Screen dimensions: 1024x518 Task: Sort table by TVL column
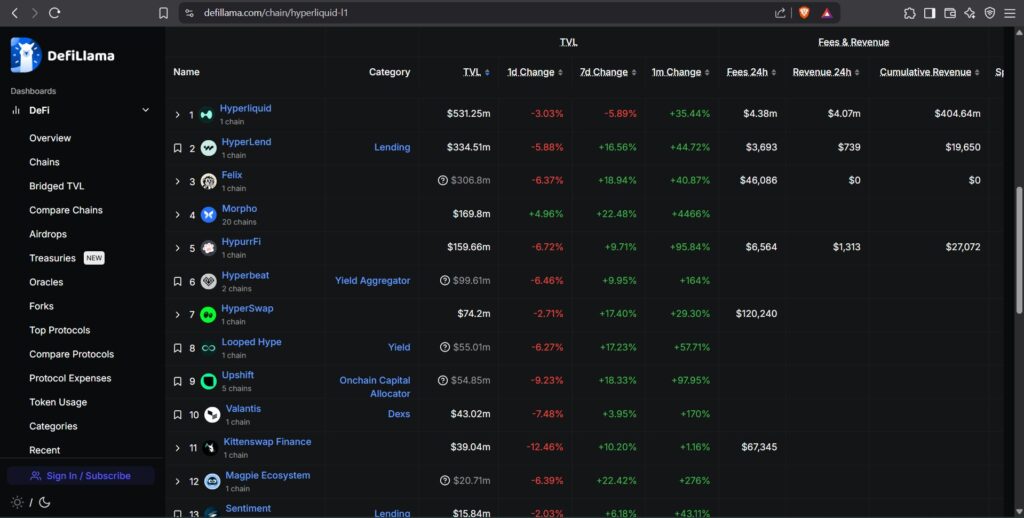[x=476, y=72]
